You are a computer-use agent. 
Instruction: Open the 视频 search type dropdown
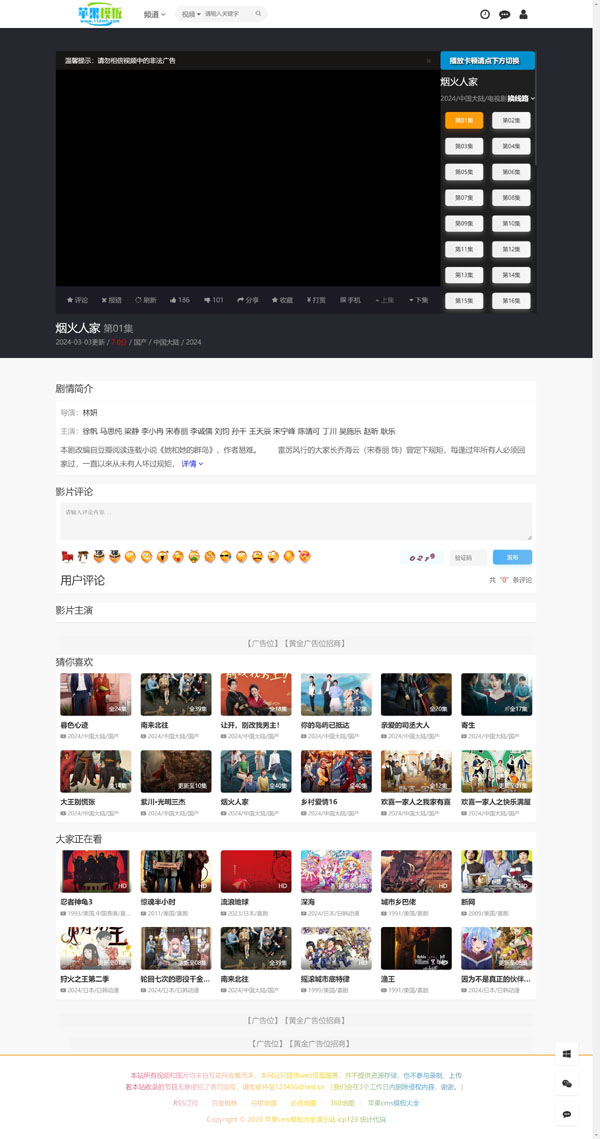point(190,14)
